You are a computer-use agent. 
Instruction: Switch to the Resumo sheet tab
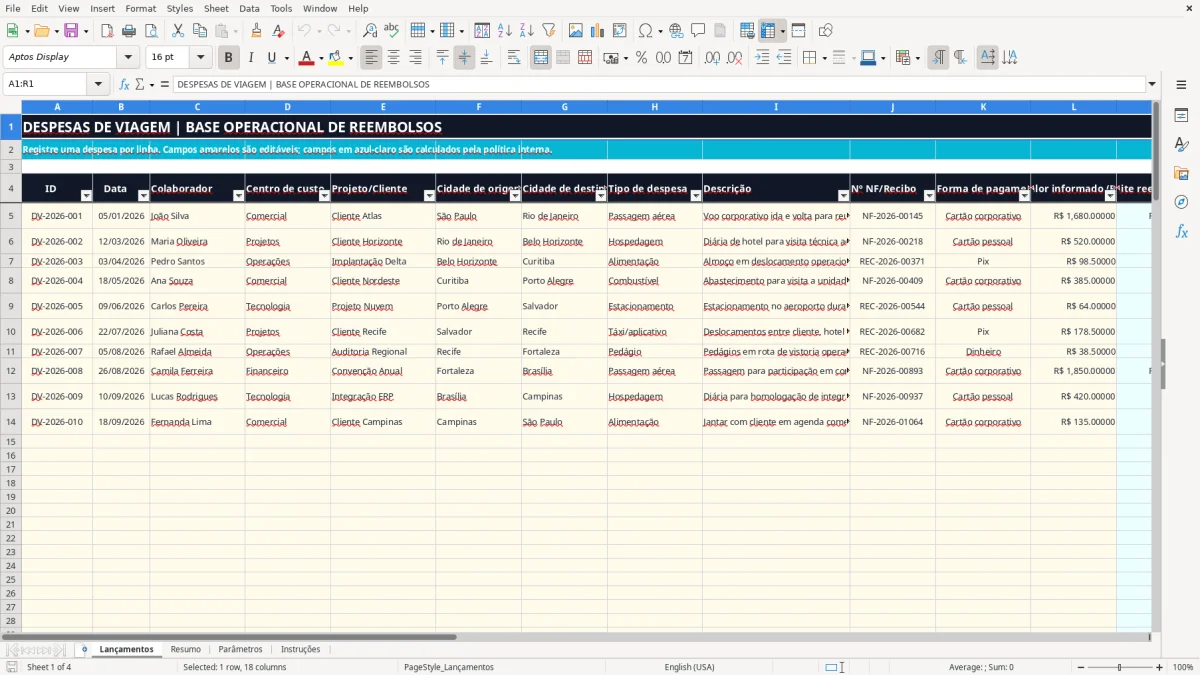[x=185, y=649]
